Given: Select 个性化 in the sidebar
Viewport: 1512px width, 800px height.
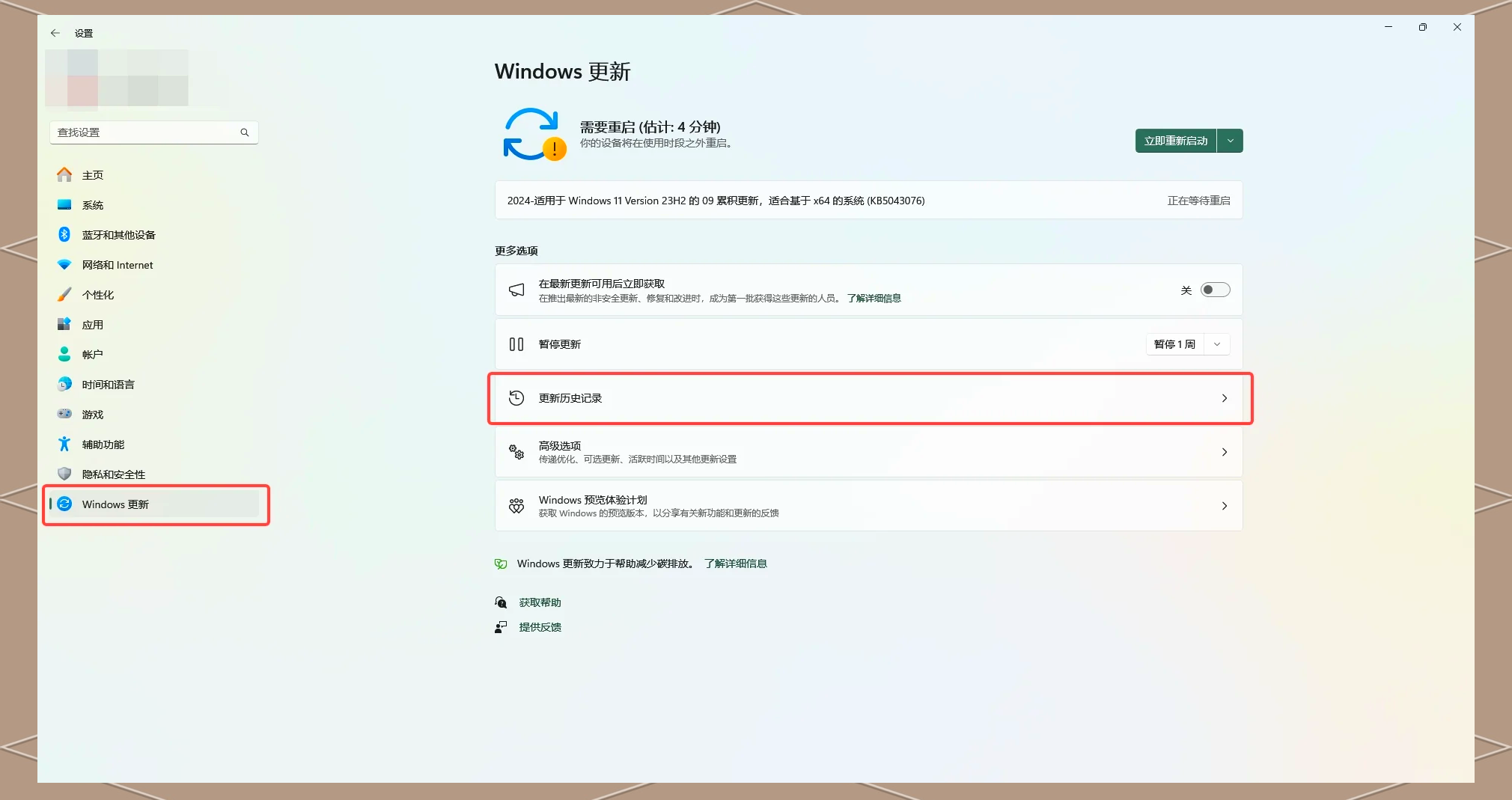Looking at the screenshot, I should pos(154,294).
